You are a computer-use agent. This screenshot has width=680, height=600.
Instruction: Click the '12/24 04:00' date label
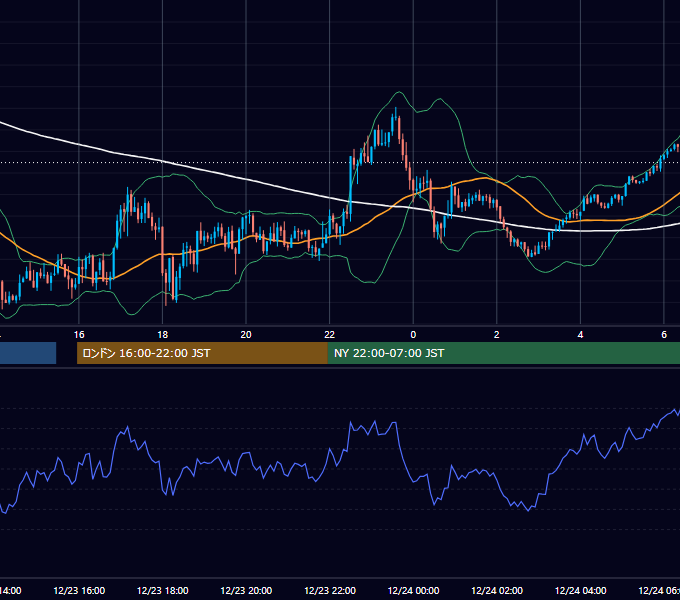click(580, 590)
